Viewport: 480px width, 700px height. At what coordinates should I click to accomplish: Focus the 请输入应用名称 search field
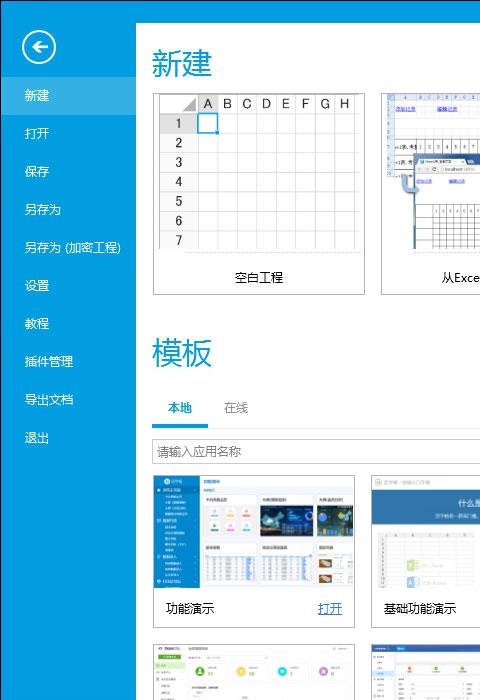click(x=316, y=452)
